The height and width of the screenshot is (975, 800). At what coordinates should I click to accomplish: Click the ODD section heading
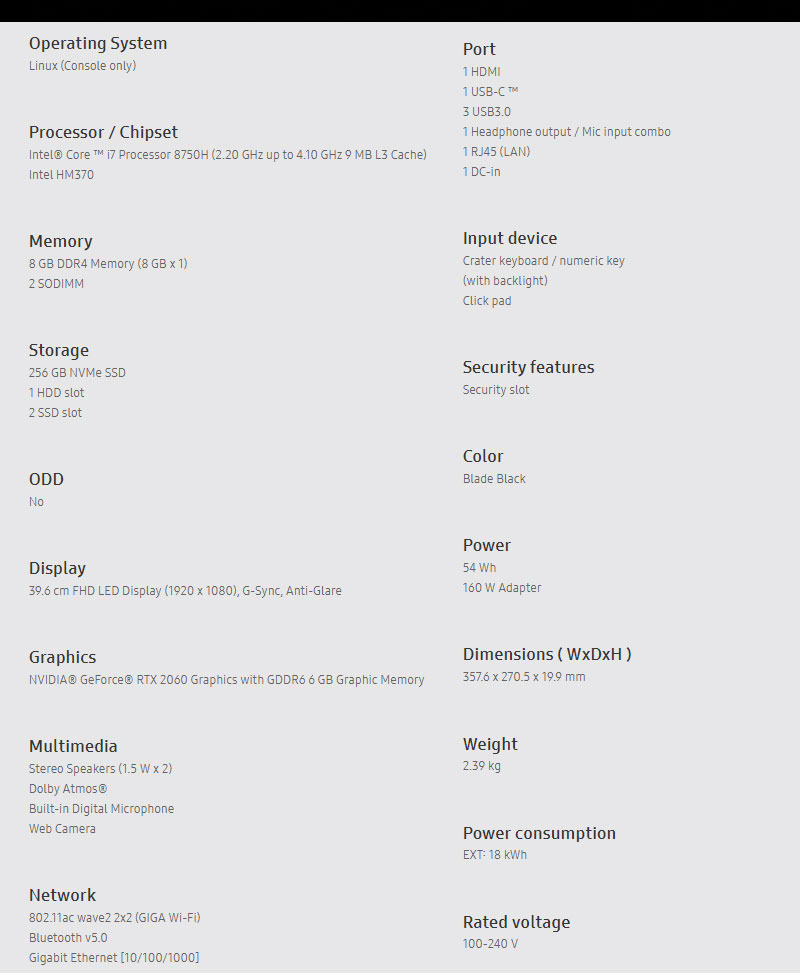pyautogui.click(x=46, y=479)
